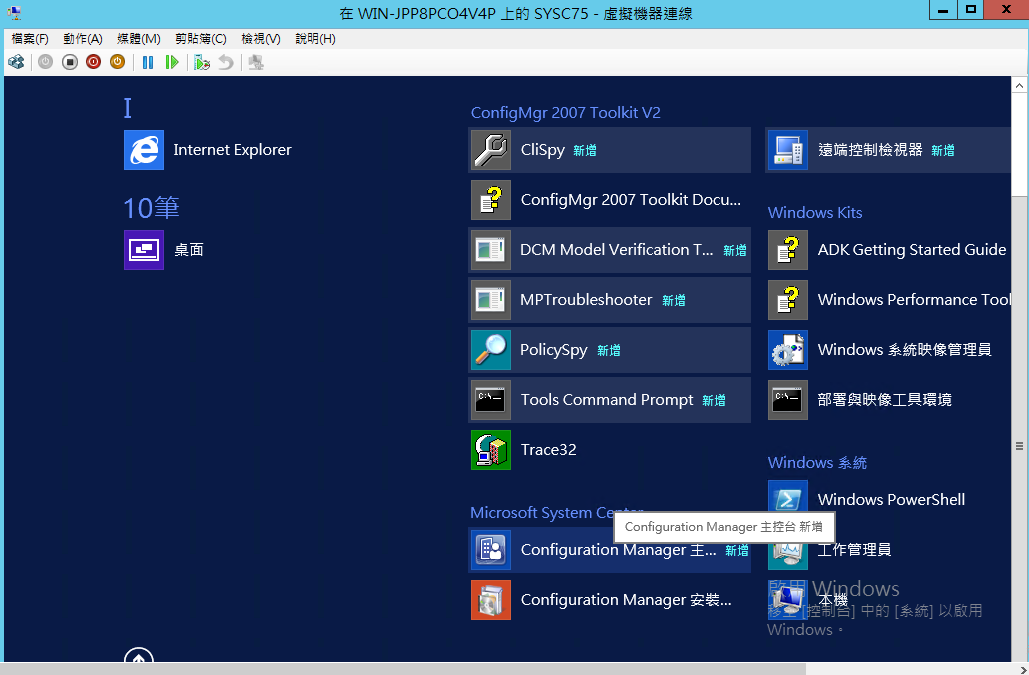Pause the virtual machine
Screen dimensions: 1029x675
click(148, 62)
